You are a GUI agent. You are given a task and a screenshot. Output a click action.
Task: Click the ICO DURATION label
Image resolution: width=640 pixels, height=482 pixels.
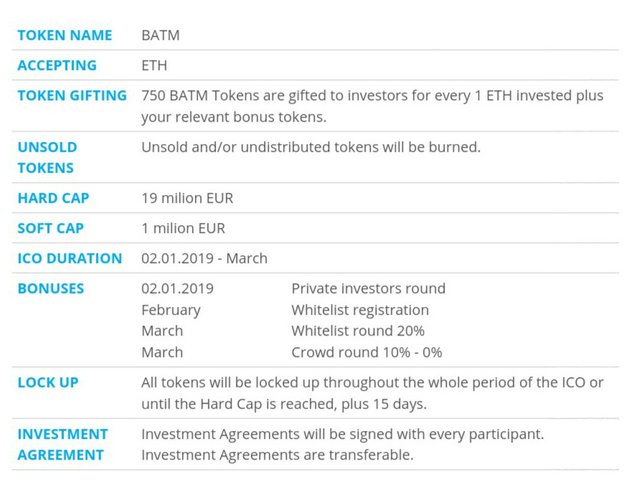70,258
